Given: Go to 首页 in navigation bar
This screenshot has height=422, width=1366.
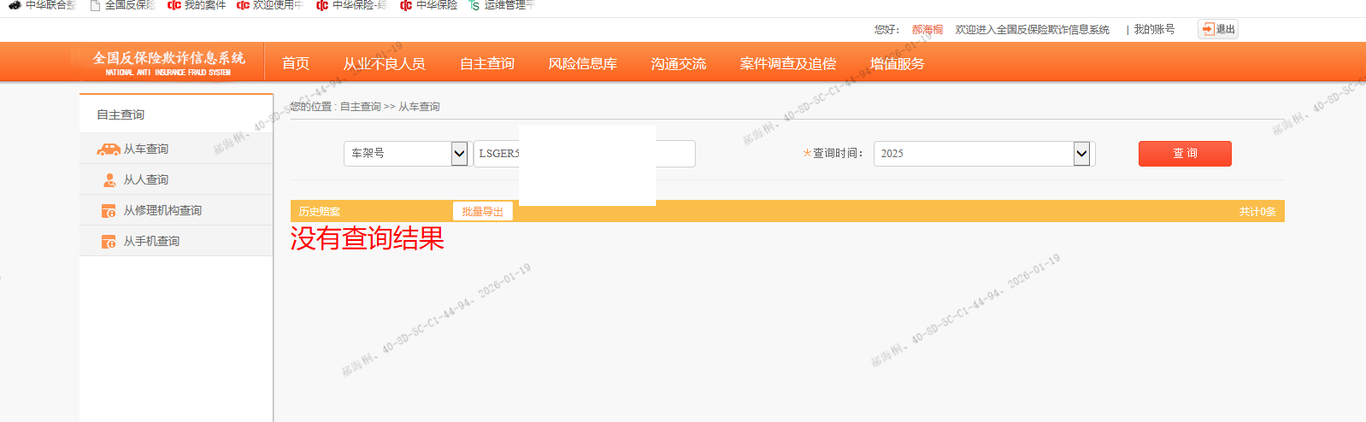Looking at the screenshot, I should [295, 64].
